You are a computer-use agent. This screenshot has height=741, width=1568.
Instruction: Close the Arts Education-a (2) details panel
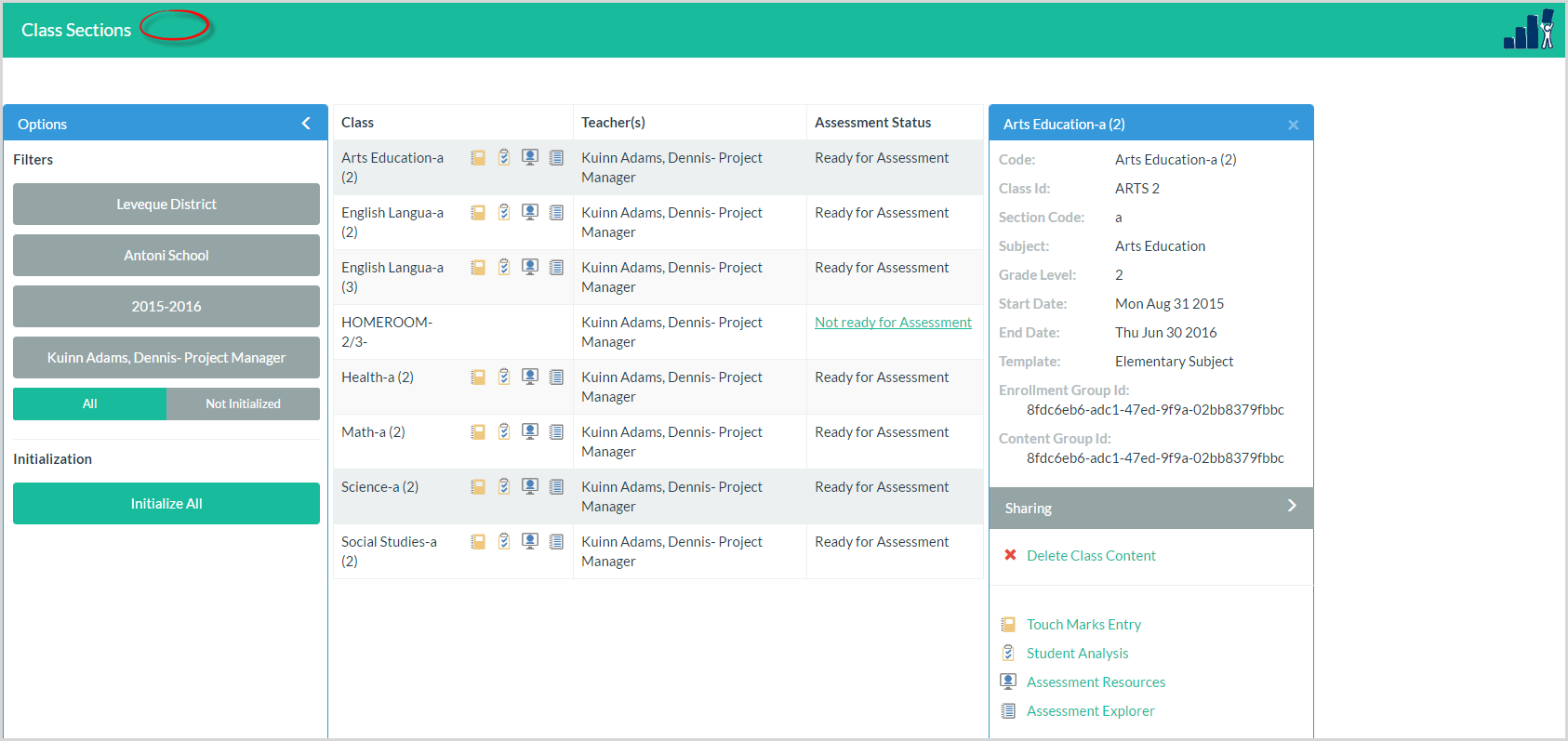(1293, 125)
